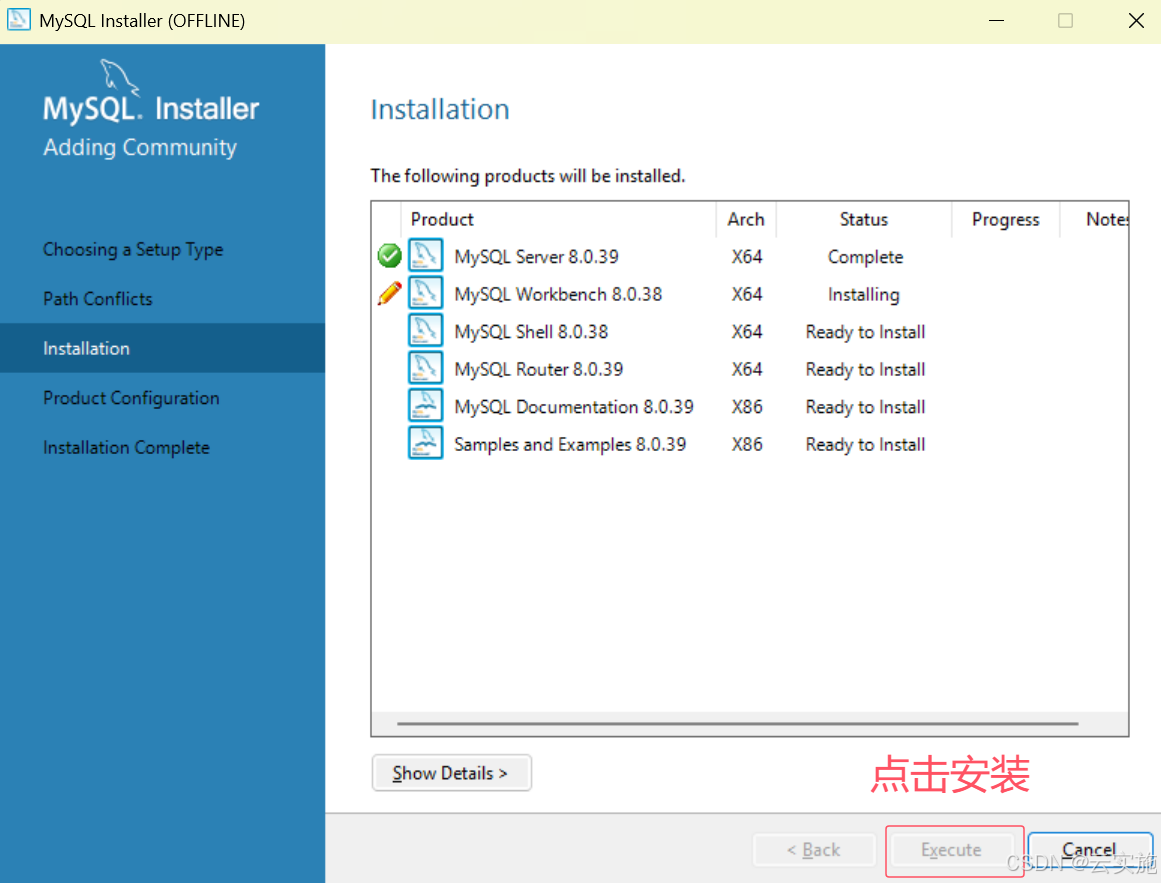Click the horizontal scrollbar of the product list
This screenshot has width=1161, height=883.
(737, 723)
